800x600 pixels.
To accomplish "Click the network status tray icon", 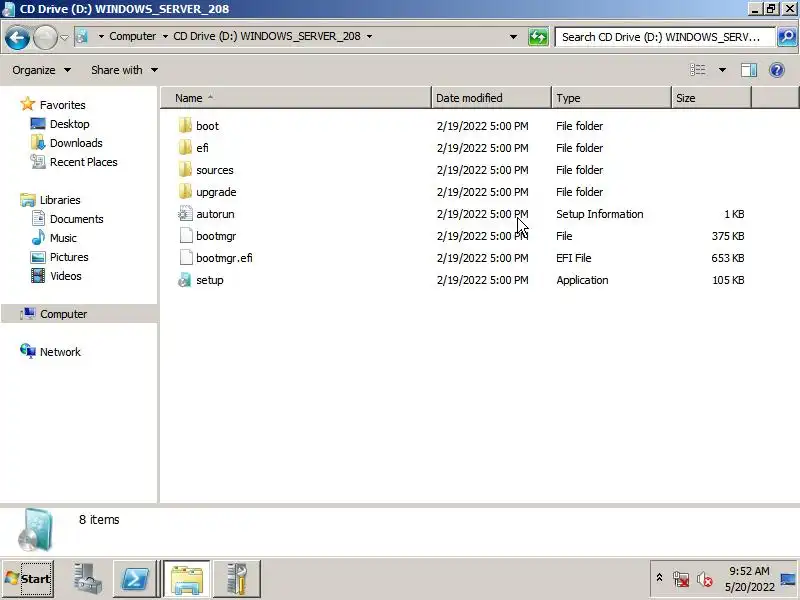I will point(681,579).
